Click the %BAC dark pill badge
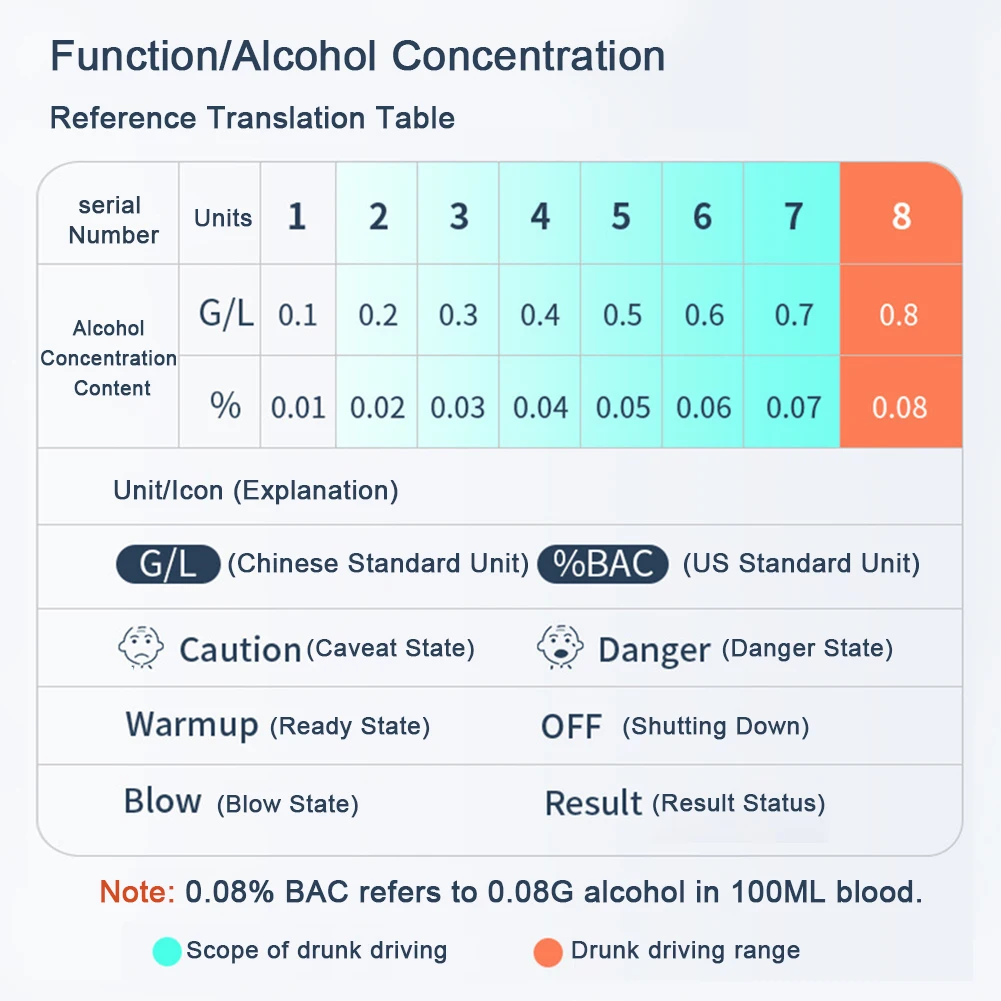The image size is (1001, 1001). (603, 564)
